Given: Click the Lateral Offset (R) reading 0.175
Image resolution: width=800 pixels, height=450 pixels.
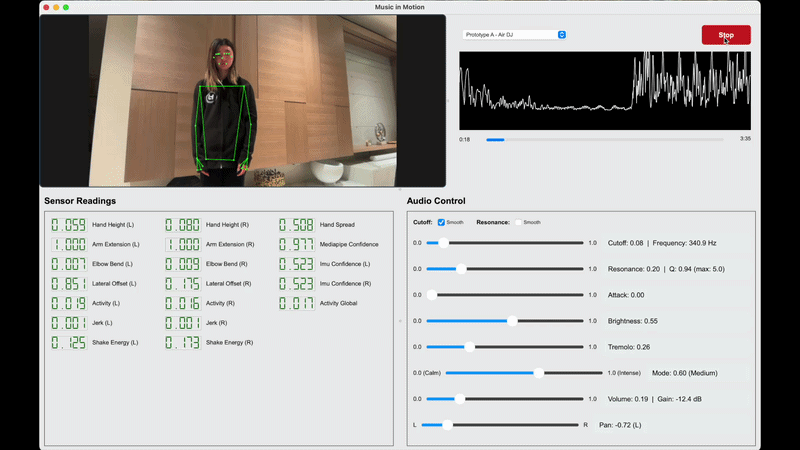Looking at the screenshot, I should tap(183, 284).
